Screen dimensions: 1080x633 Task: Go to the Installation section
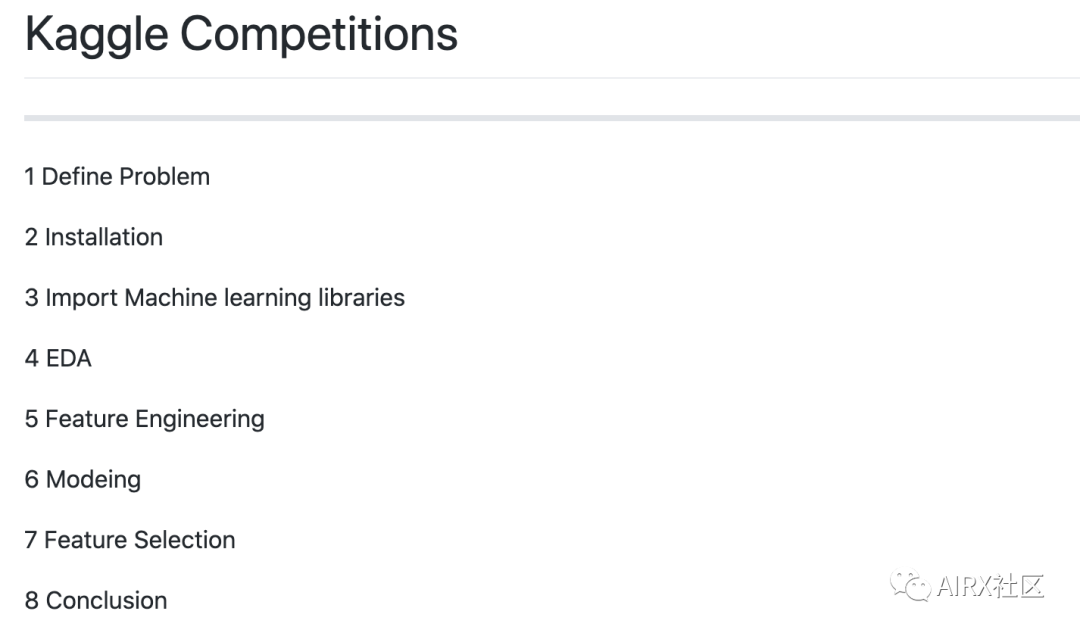(x=94, y=237)
